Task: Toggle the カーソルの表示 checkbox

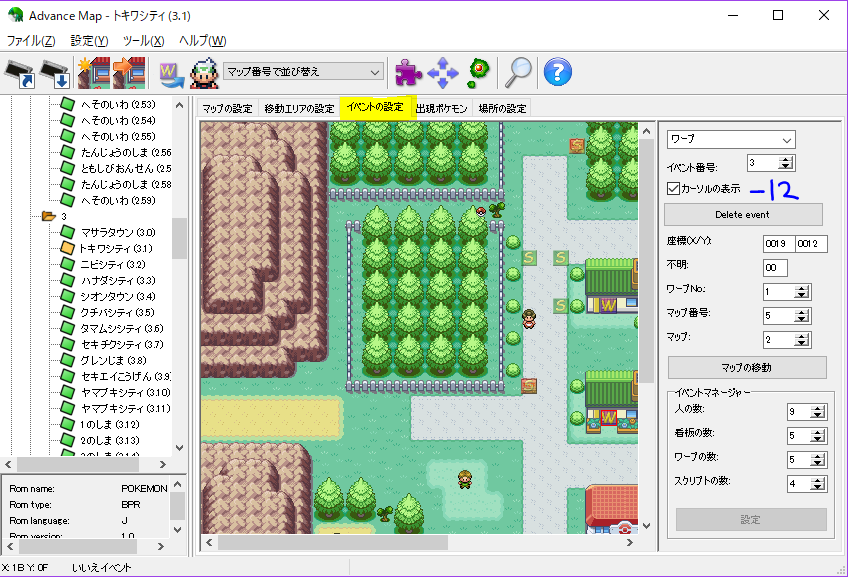Action: (674, 189)
